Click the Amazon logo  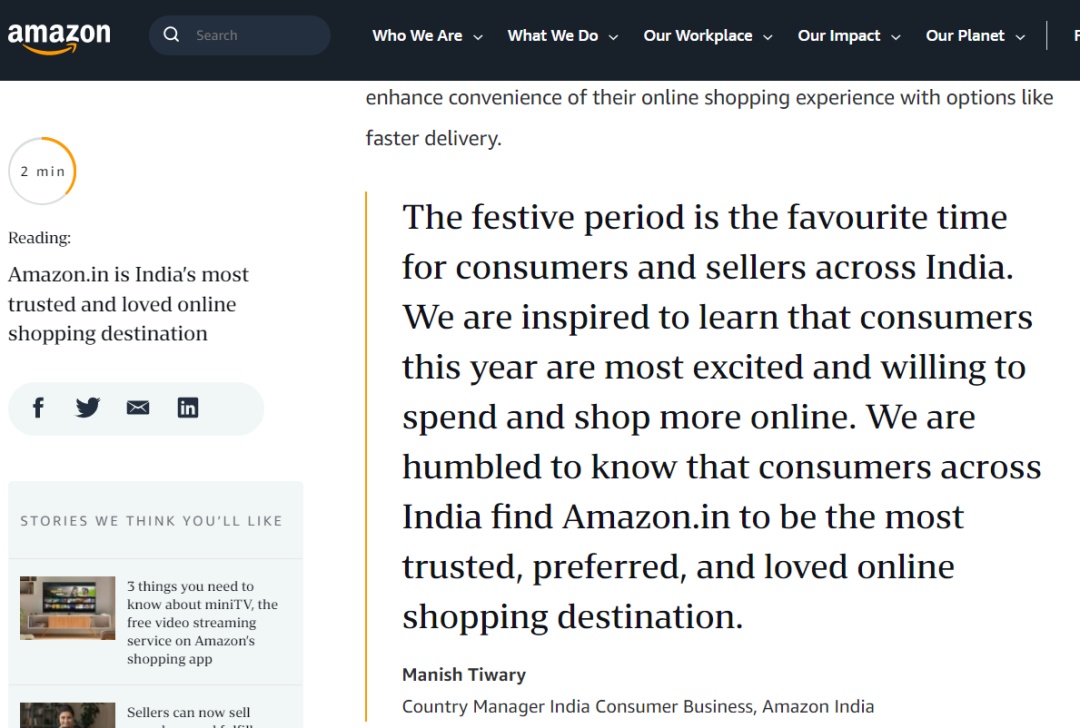point(59,37)
